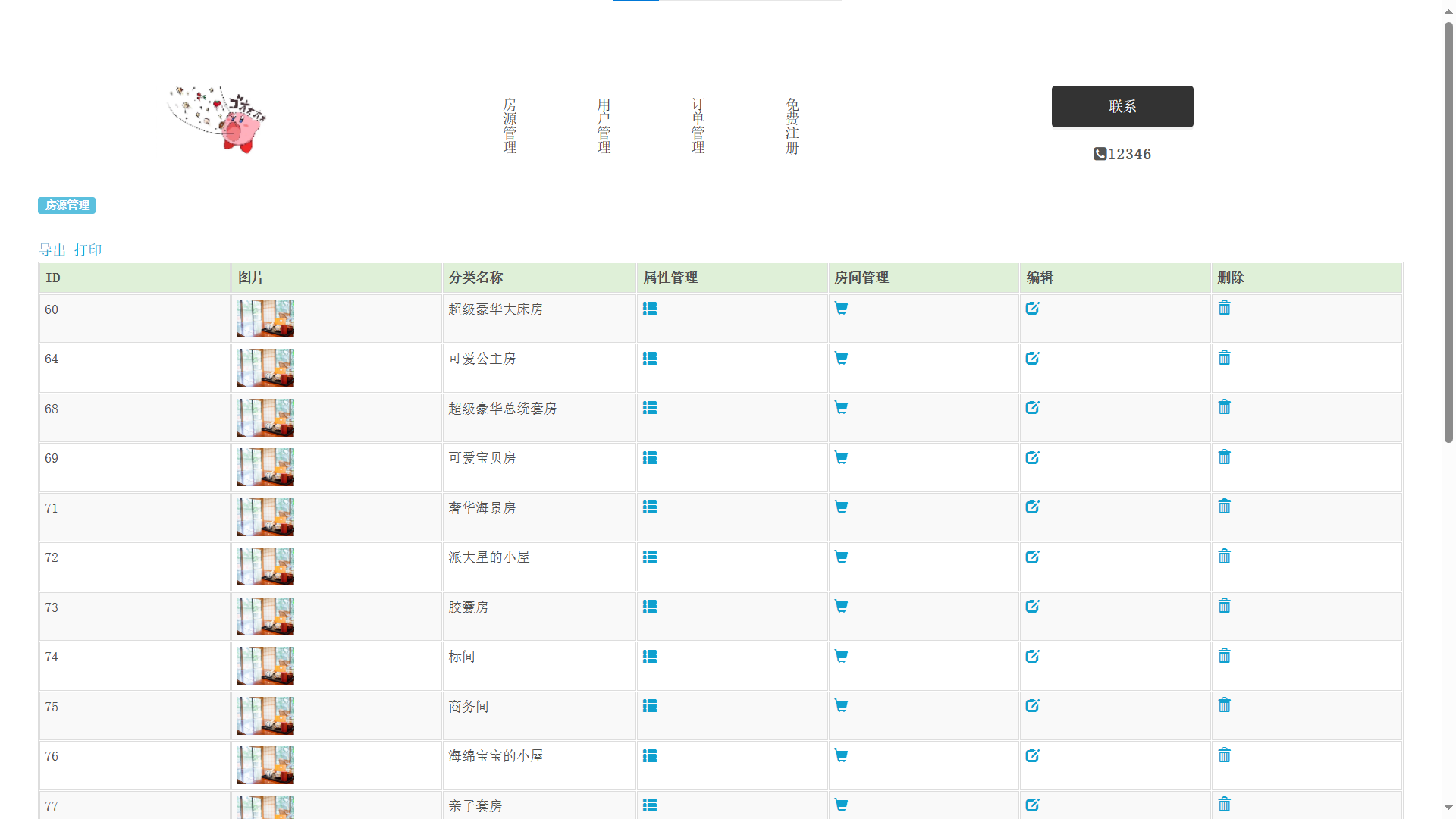This screenshot has width=1456, height=819.
Task: Open room cart for 可爱宝贝房
Action: (x=841, y=458)
